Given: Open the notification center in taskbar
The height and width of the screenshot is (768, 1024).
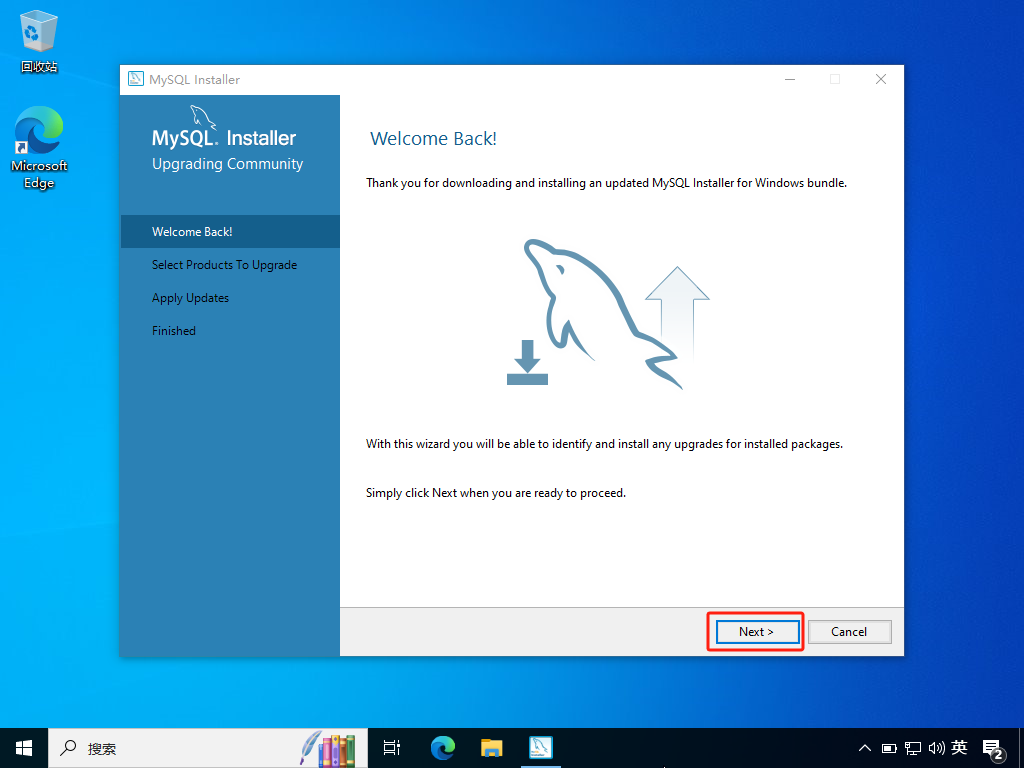Looking at the screenshot, I should pyautogui.click(x=994, y=748).
